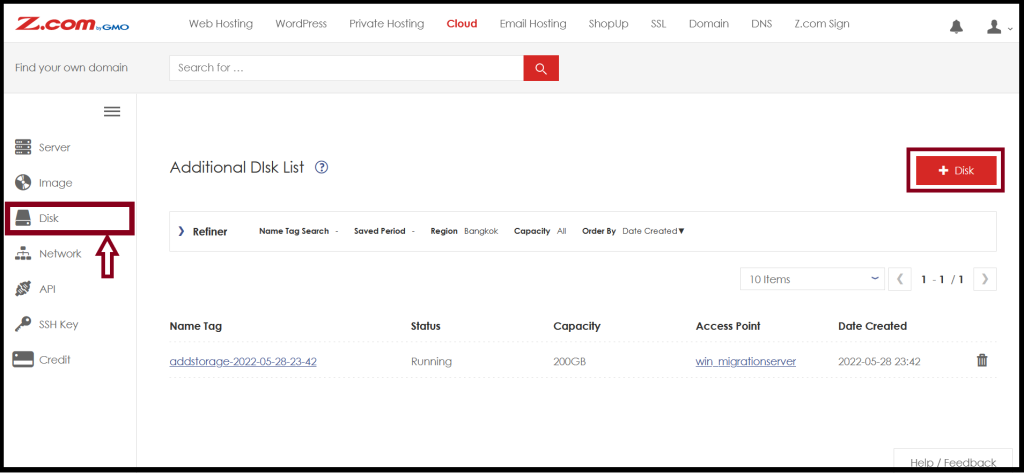Click the Server icon in sidebar
1024x473 pixels.
coord(23,147)
